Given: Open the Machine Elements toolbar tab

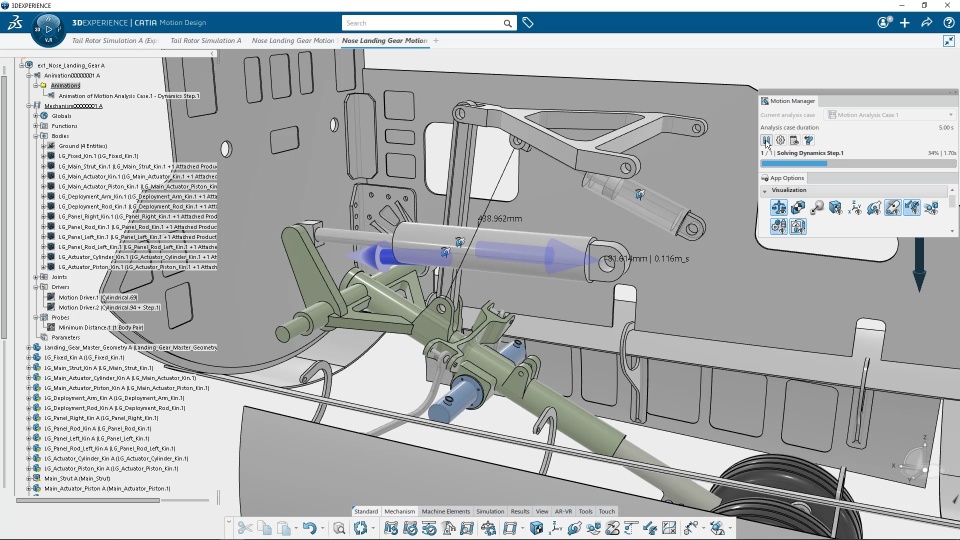Looking at the screenshot, I should 446,511.
